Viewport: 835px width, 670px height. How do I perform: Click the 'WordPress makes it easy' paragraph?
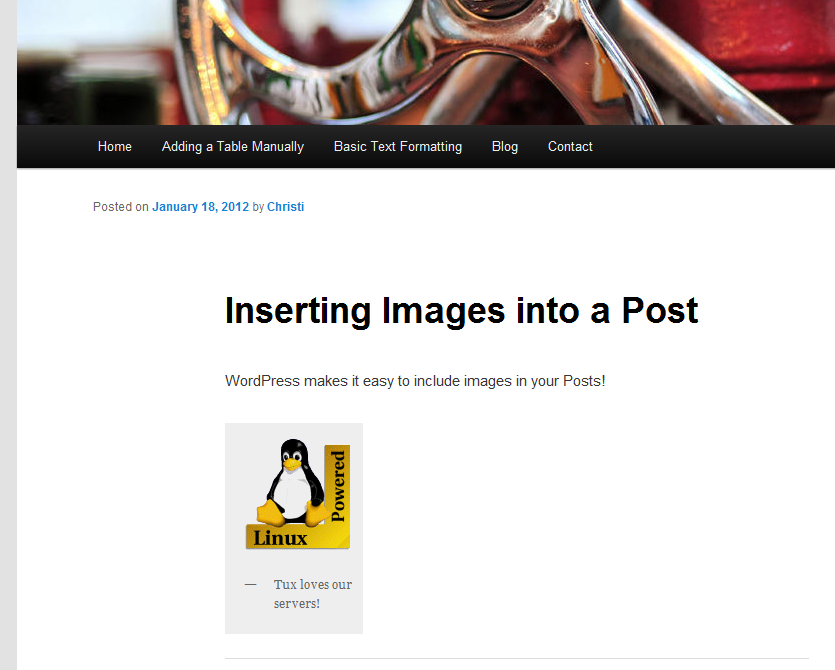pos(414,381)
